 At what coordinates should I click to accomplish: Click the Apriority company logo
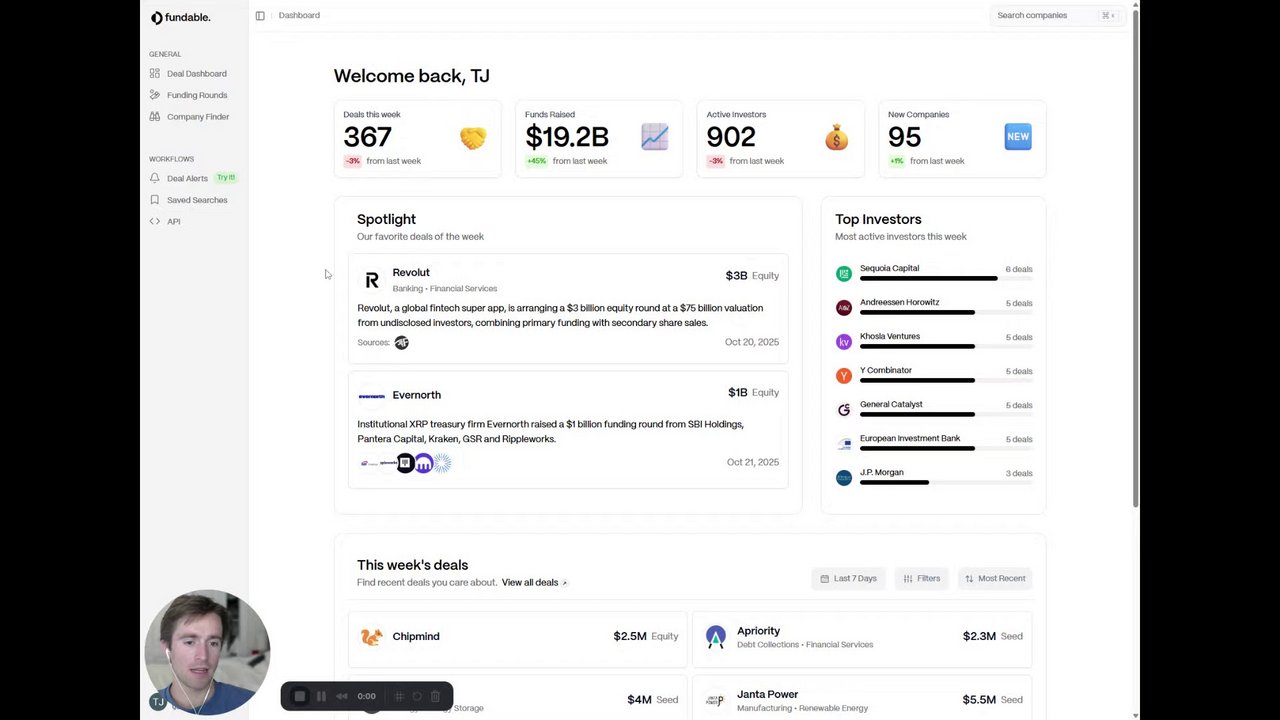(x=715, y=637)
